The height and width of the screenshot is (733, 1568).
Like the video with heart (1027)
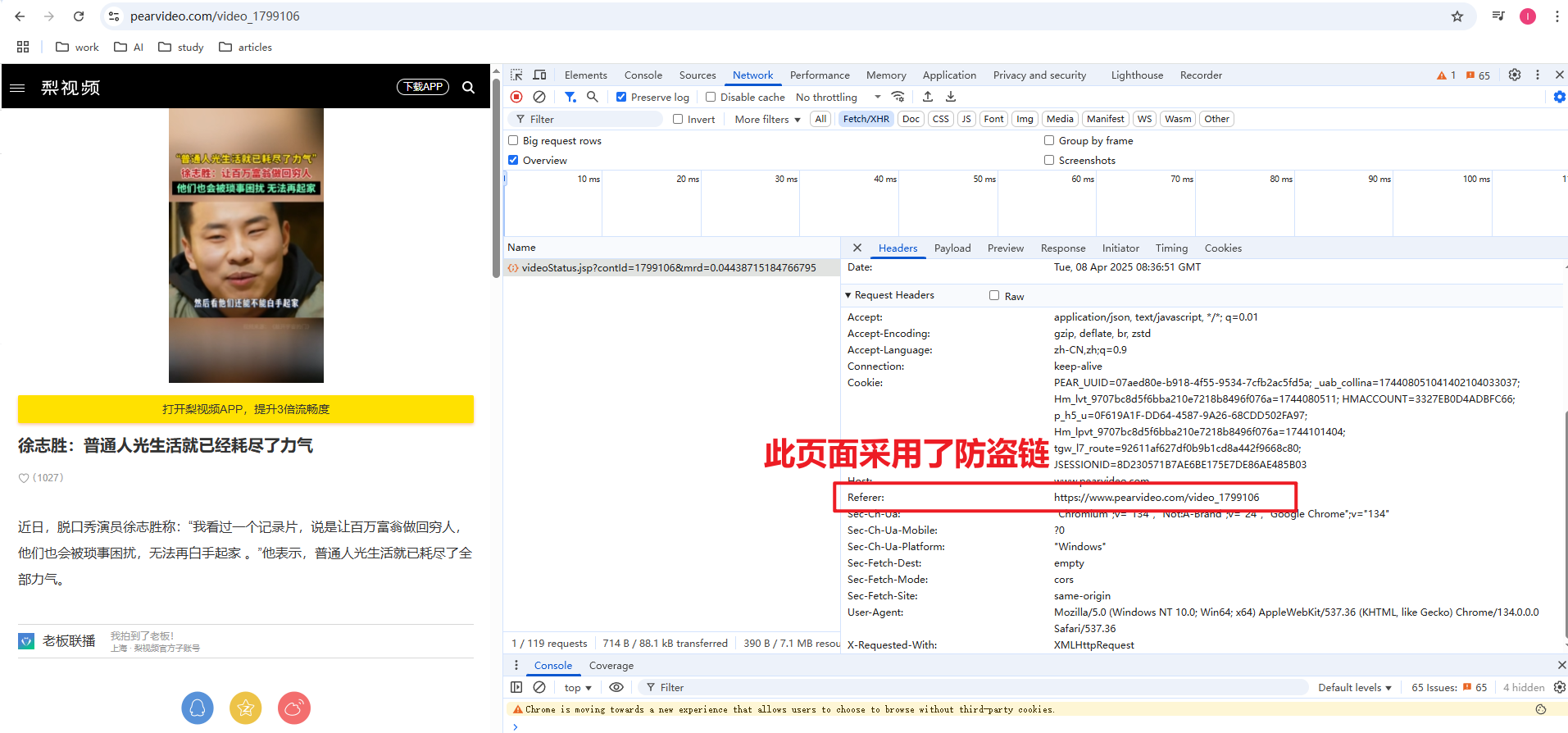40,477
